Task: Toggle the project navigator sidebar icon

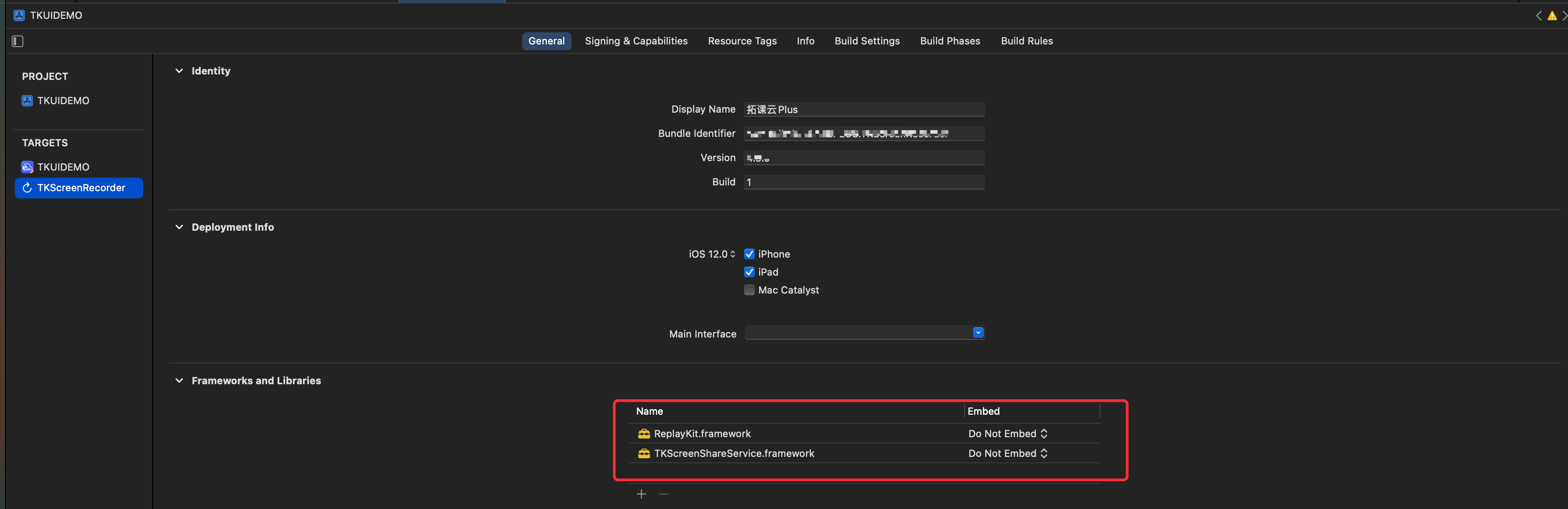Action: coord(18,41)
